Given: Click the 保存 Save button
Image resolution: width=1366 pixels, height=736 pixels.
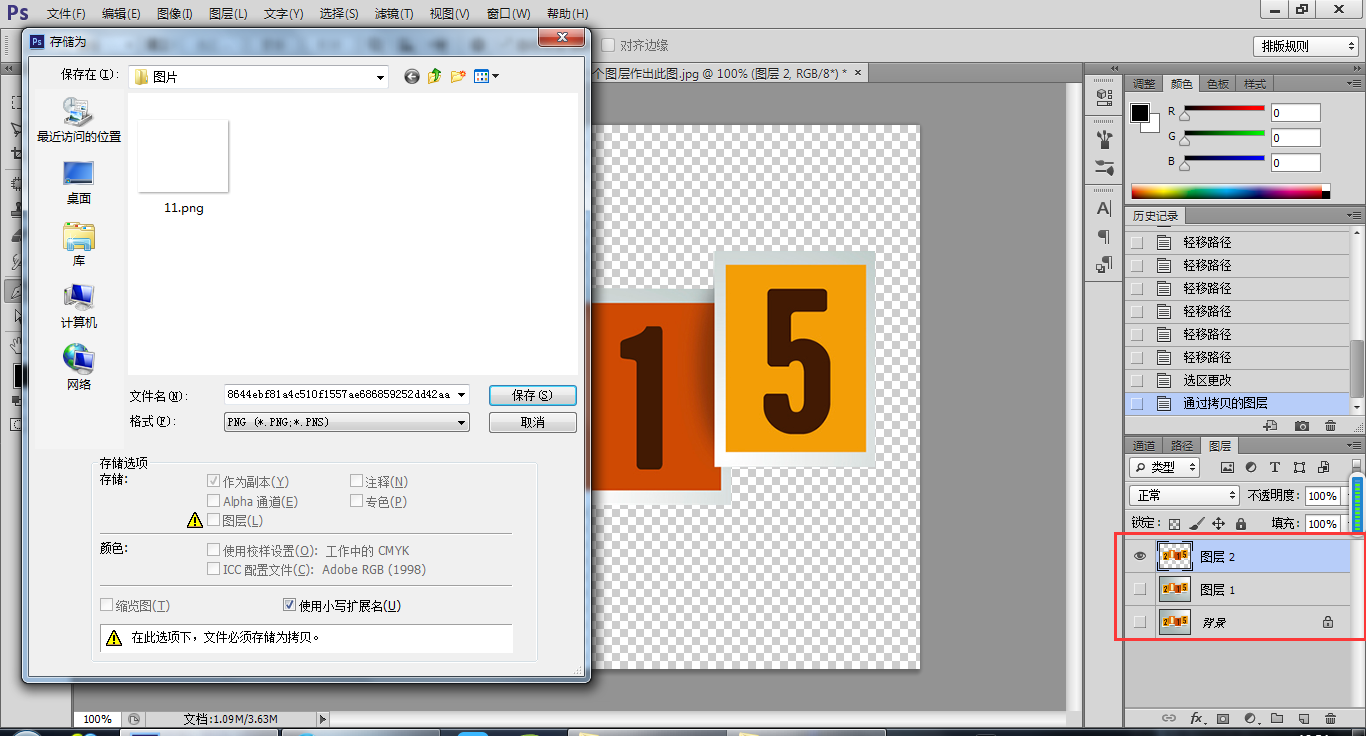Looking at the screenshot, I should [x=532, y=395].
